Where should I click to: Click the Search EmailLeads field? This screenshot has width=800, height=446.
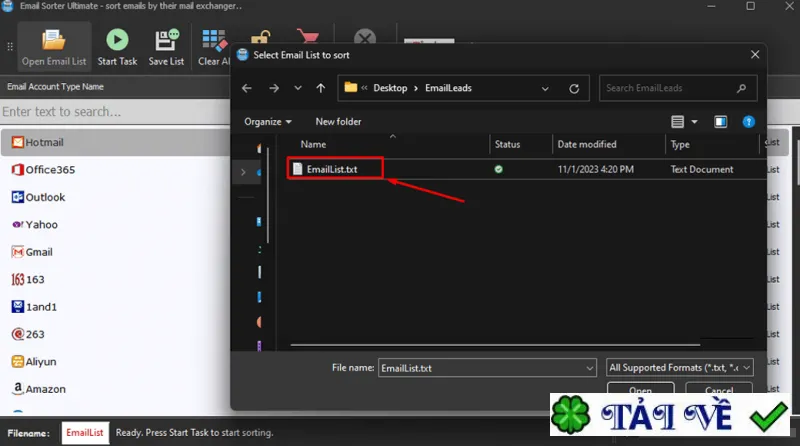[678, 88]
